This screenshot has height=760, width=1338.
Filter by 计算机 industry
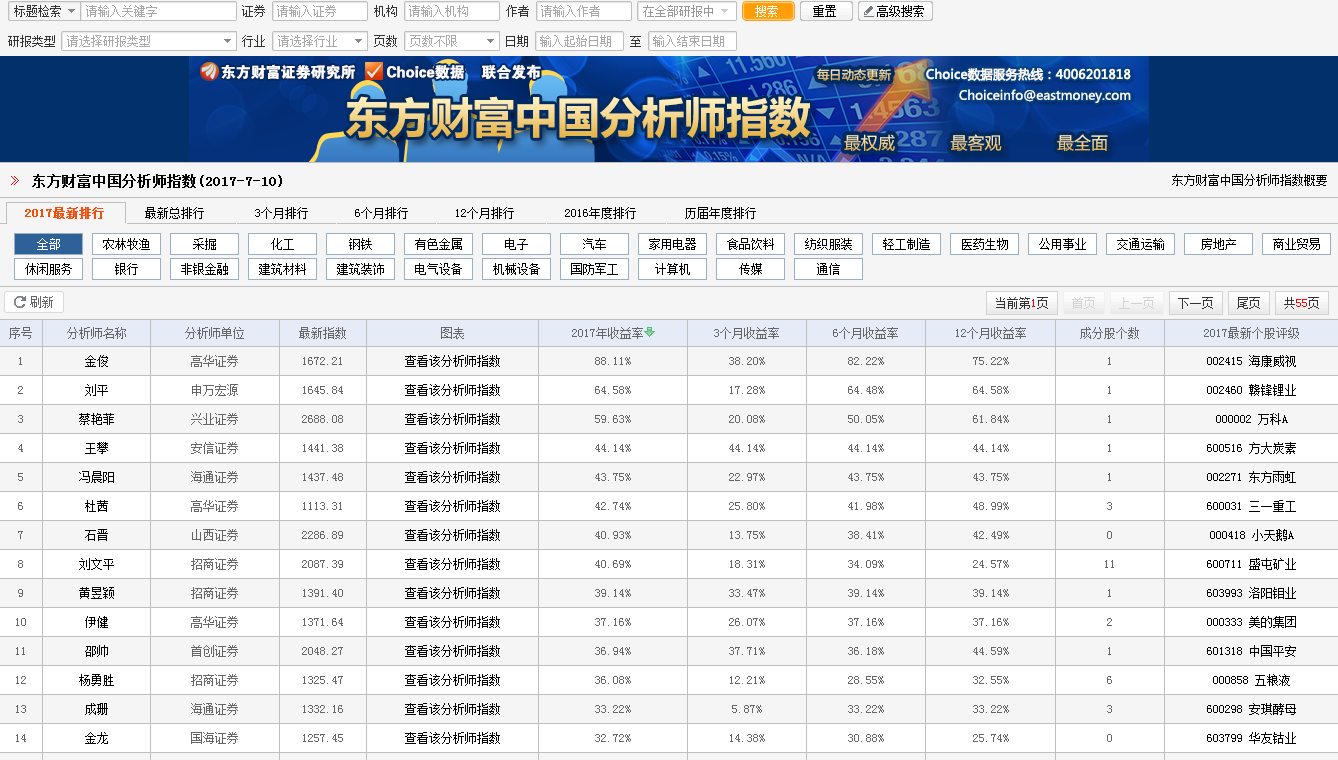[x=672, y=269]
